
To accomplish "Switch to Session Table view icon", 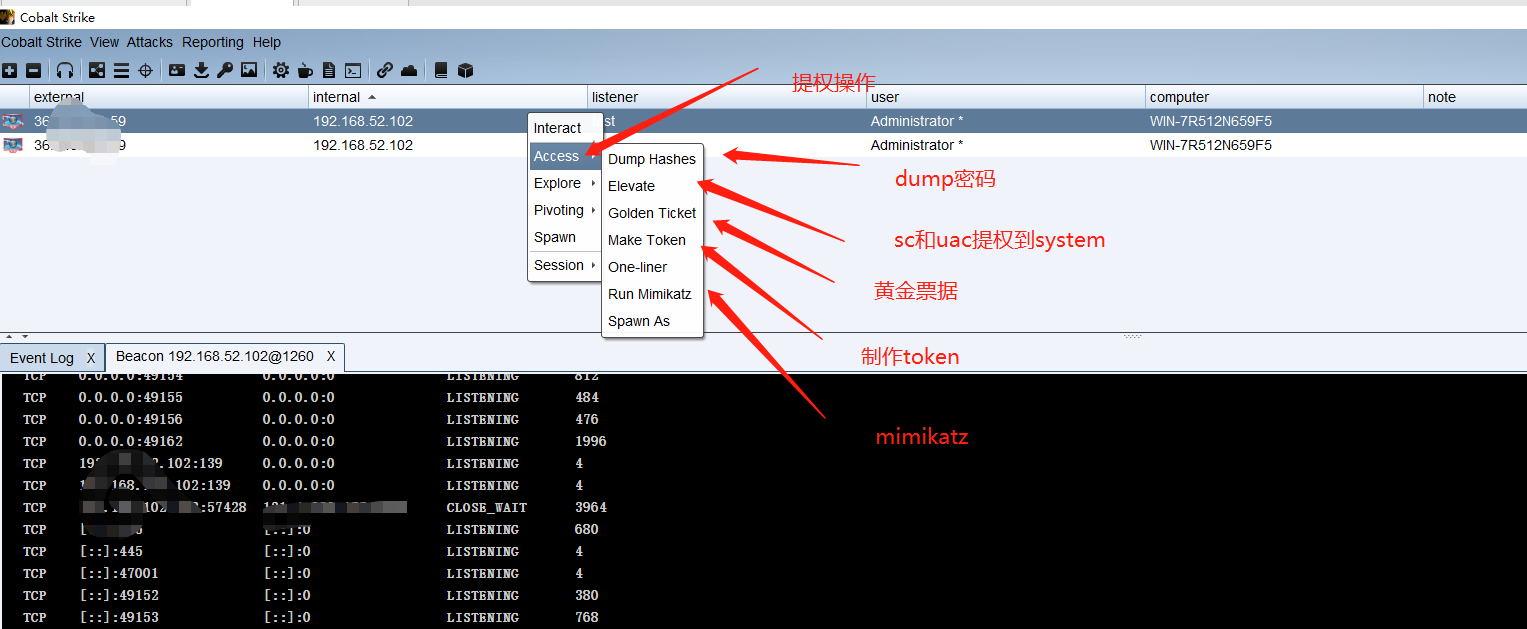I will [x=121, y=70].
